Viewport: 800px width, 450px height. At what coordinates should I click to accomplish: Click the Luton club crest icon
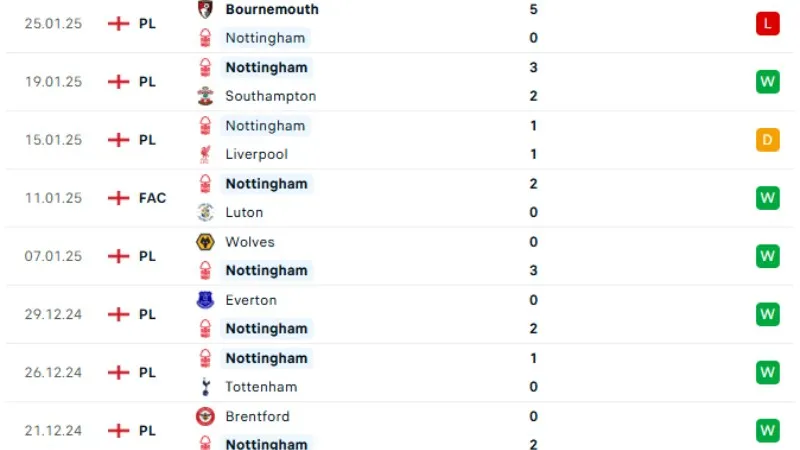point(206,212)
